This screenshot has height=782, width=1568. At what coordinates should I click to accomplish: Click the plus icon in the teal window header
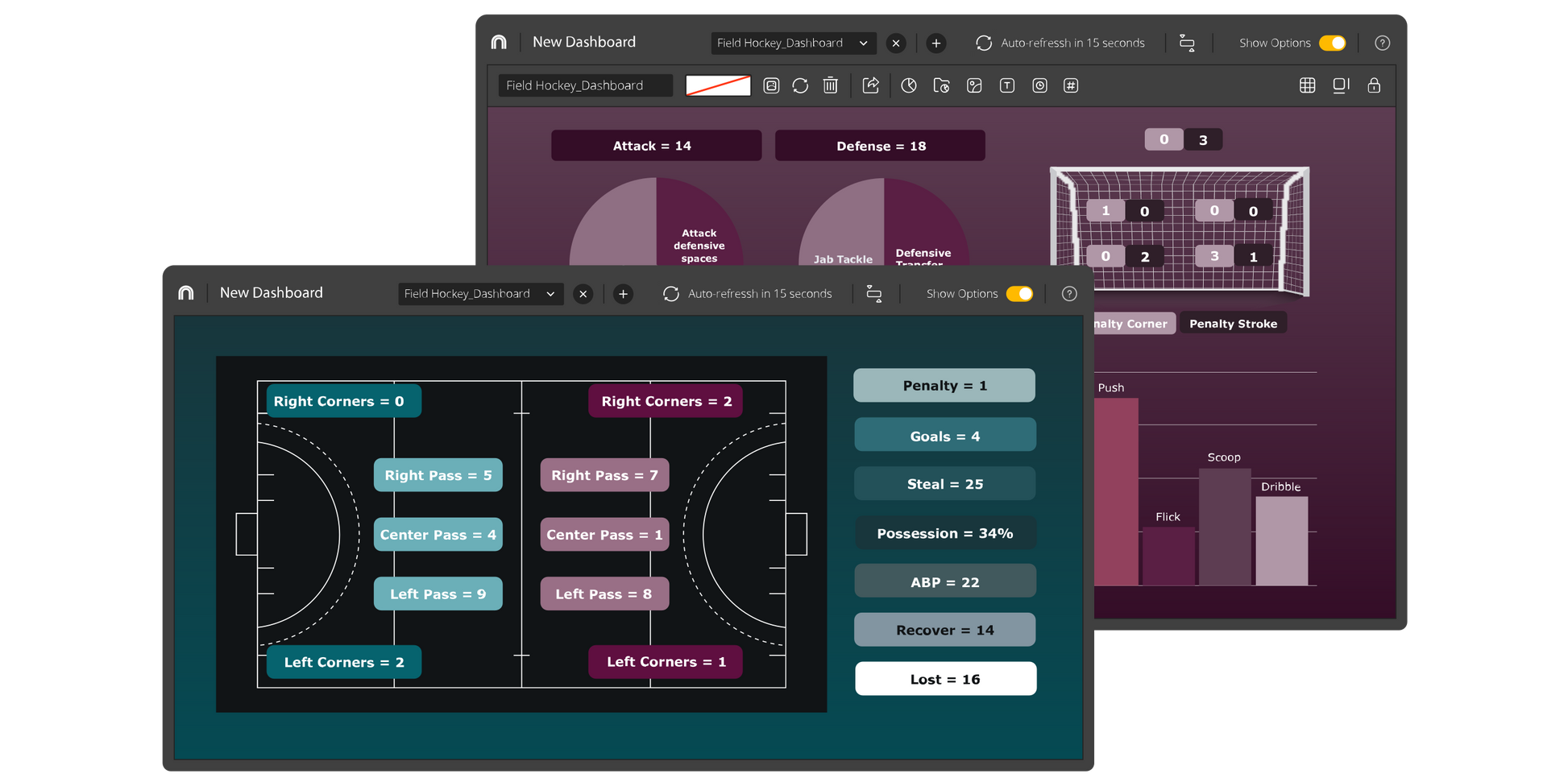point(623,294)
